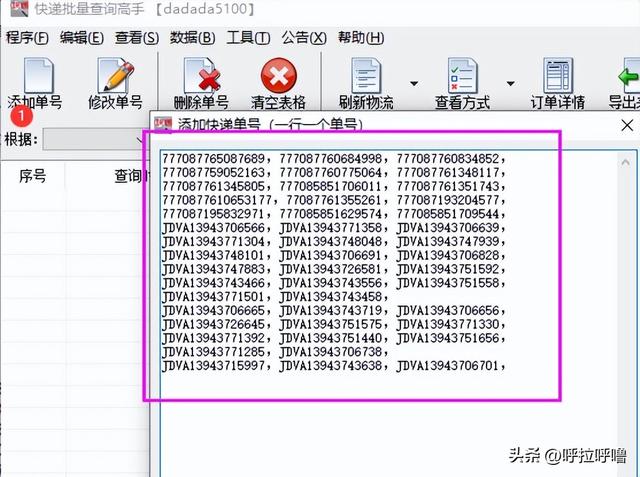Click tracking number JDVA13943748048
Image resolution: width=640 pixels, height=477 pixels.
[331, 242]
